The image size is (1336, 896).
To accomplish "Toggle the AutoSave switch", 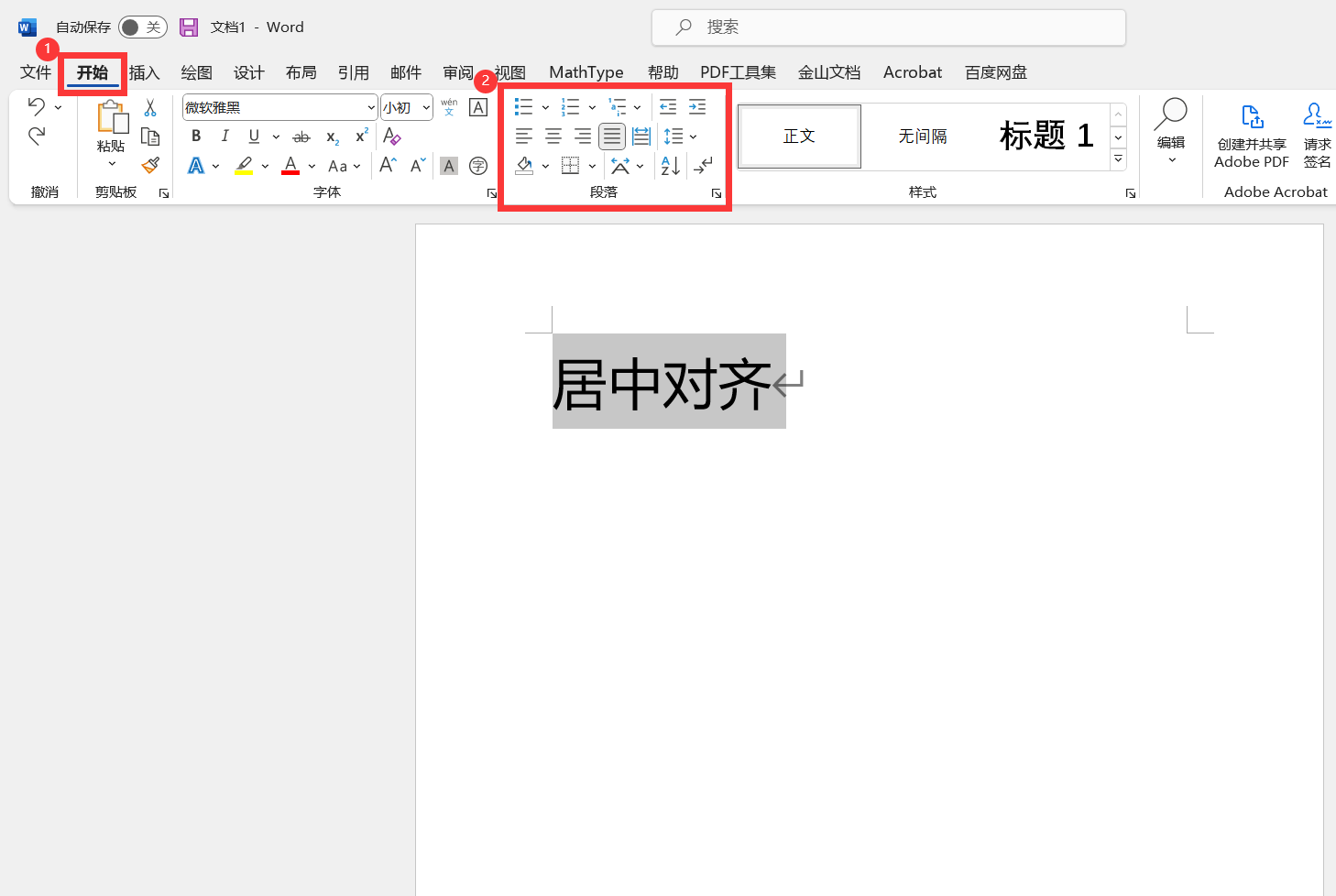I will click(142, 27).
